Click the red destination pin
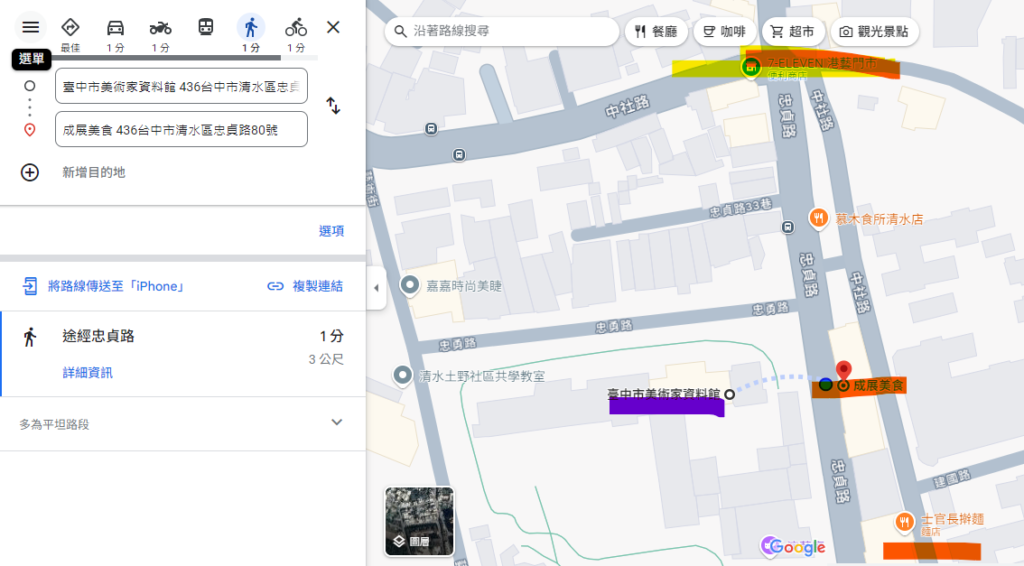 (843, 371)
